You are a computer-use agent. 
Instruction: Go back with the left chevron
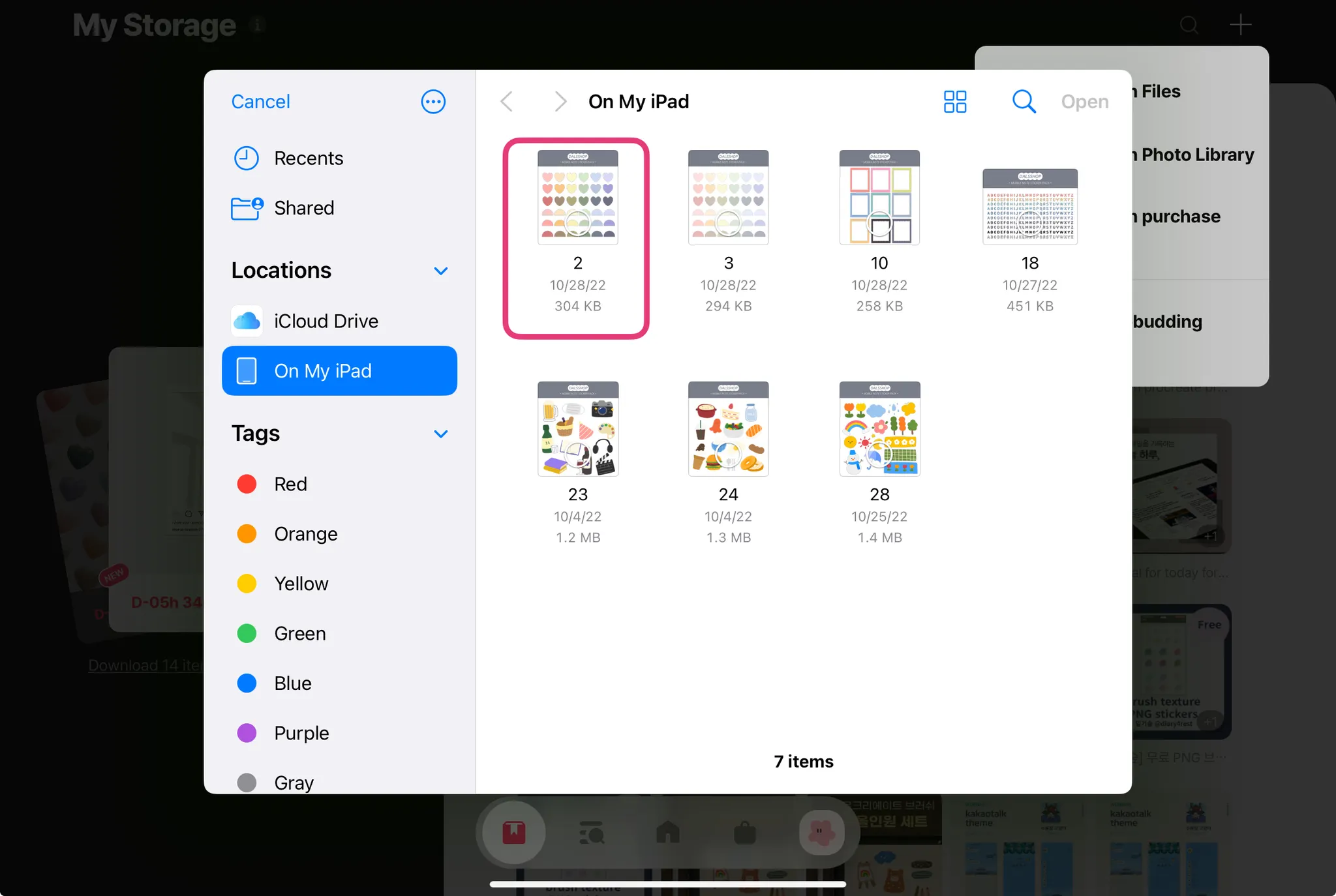pos(507,102)
